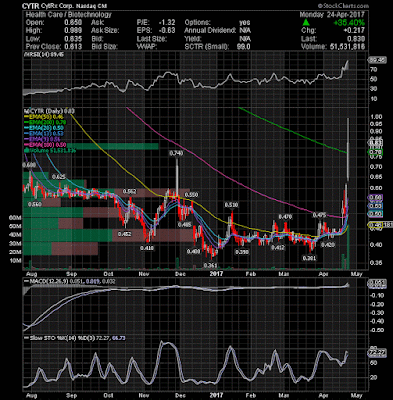Select the blue EMA(13) legend entry

43,134
